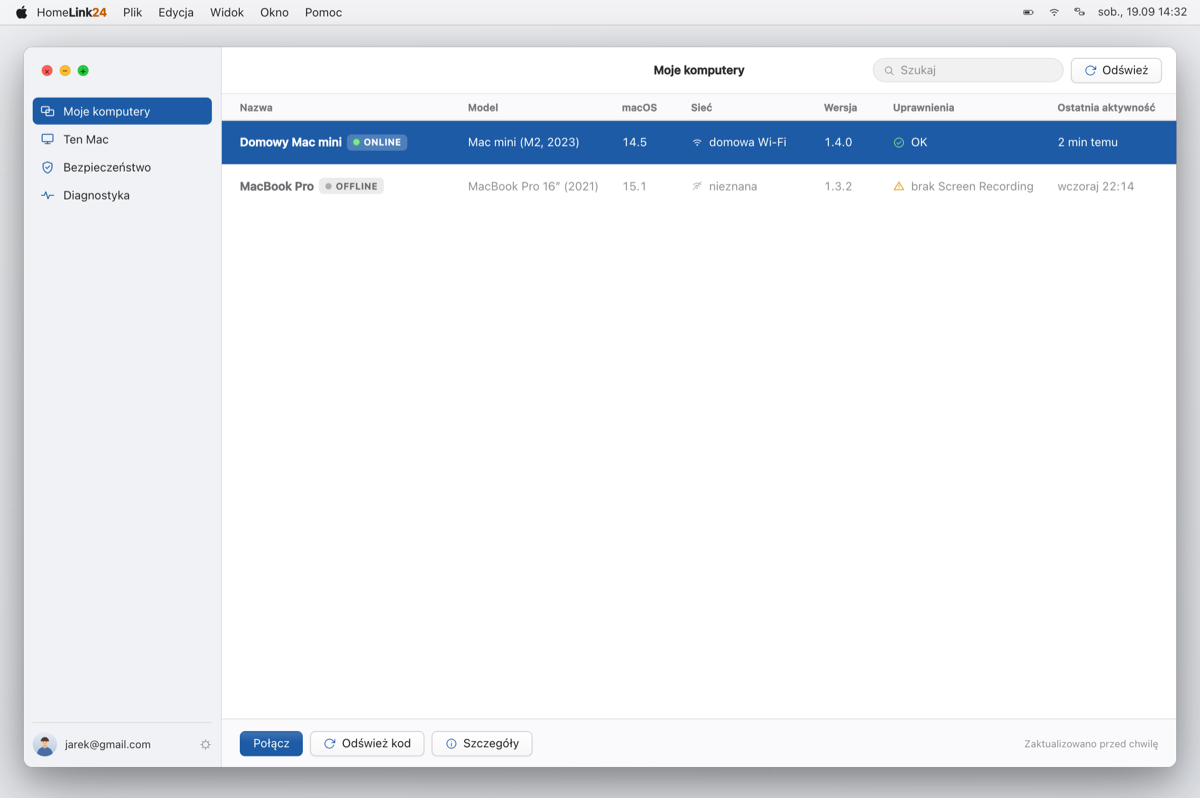The width and height of the screenshot is (1200, 798).
Task: Click the ONLINE status badge
Action: [377, 142]
